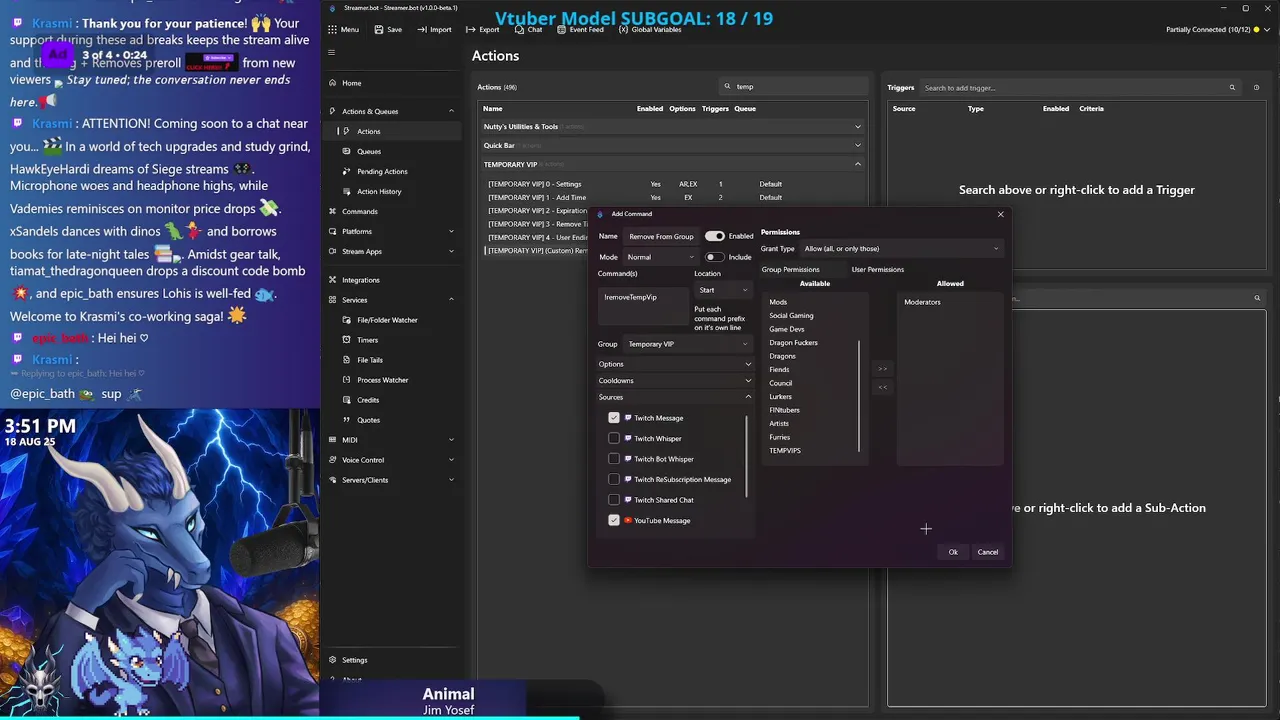The height and width of the screenshot is (720, 1280).
Task: Toggle the Enabled switch off
Action: 714,236
